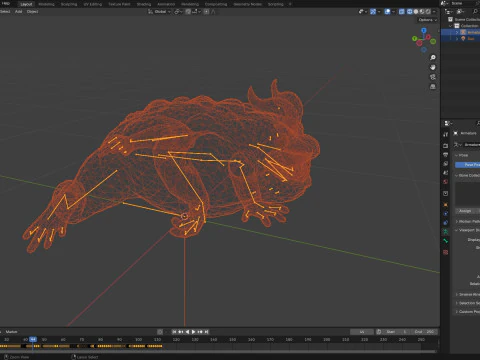
Task: Expand the Armature item in outliner
Action: [457, 32]
